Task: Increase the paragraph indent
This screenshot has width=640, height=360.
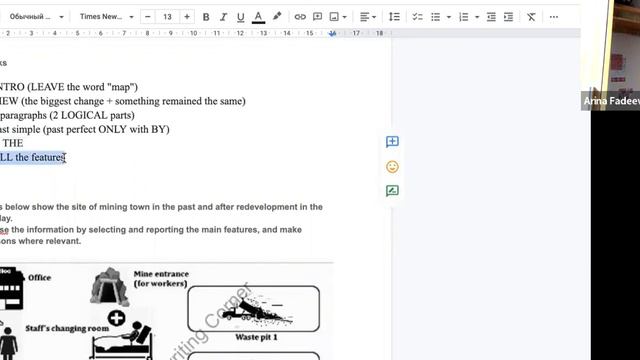Action: click(509, 17)
